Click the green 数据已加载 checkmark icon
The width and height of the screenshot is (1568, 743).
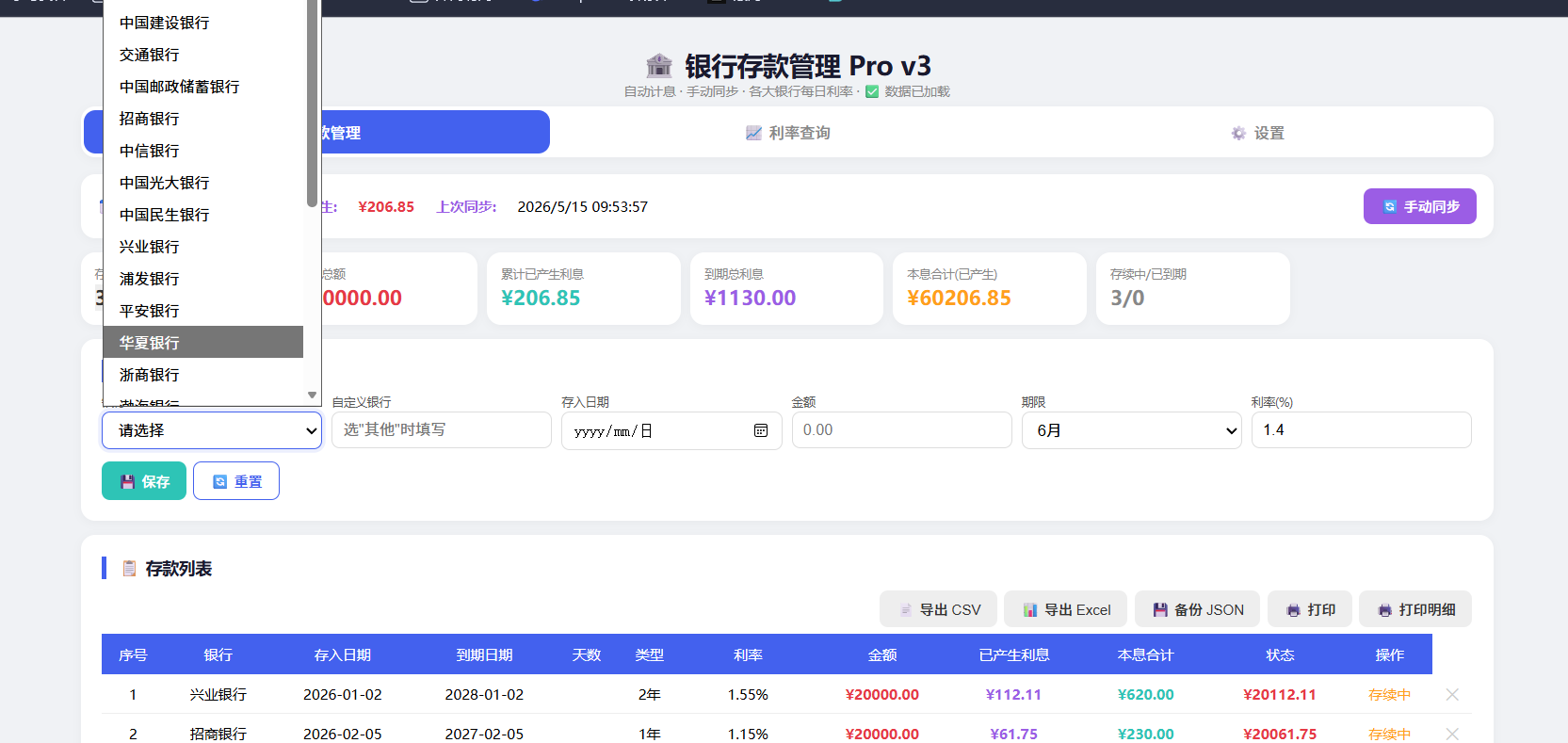(x=872, y=91)
